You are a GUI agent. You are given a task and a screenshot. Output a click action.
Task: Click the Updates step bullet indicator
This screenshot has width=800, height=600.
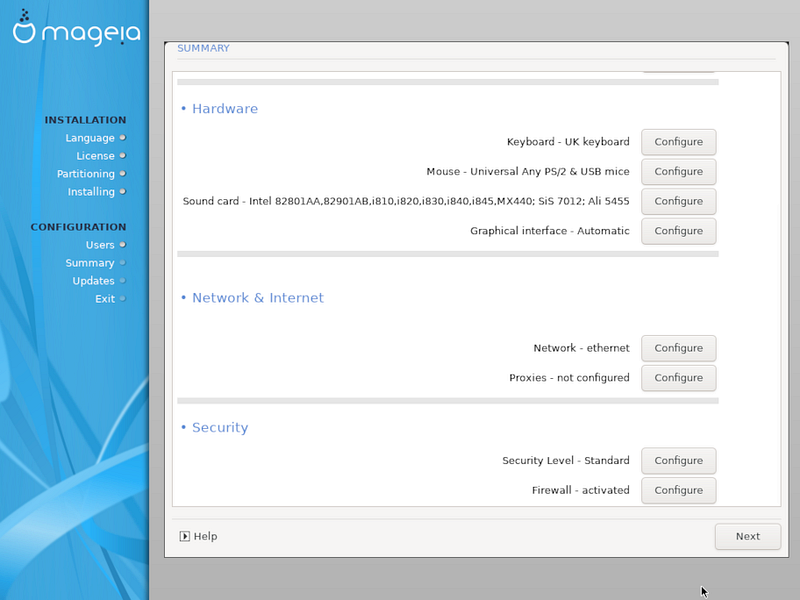click(x=122, y=281)
